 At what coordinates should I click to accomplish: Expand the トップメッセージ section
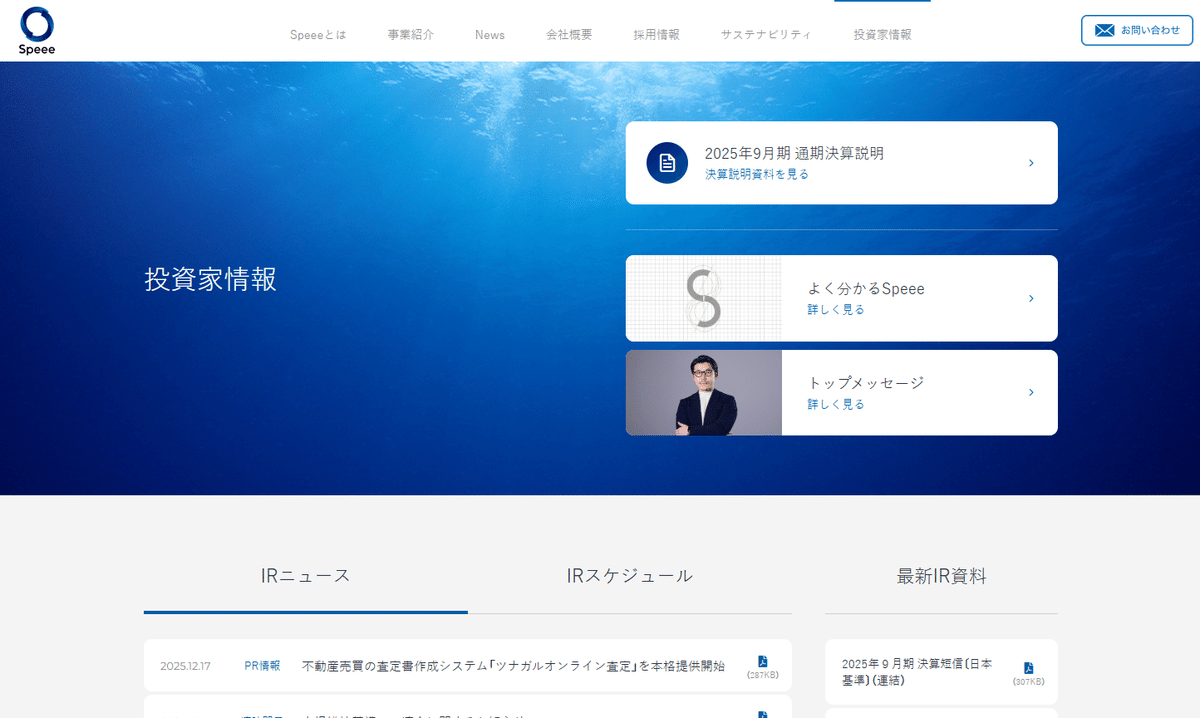click(840, 392)
